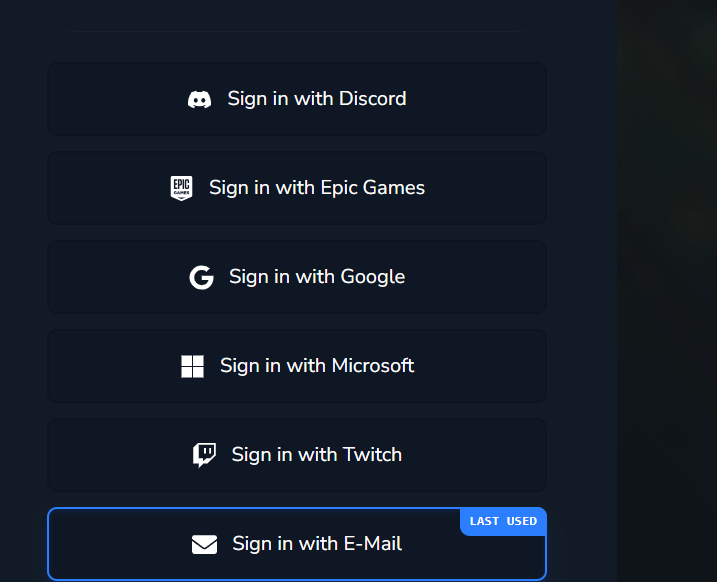Sign in with Google
The height and width of the screenshot is (582, 717).
[297, 277]
